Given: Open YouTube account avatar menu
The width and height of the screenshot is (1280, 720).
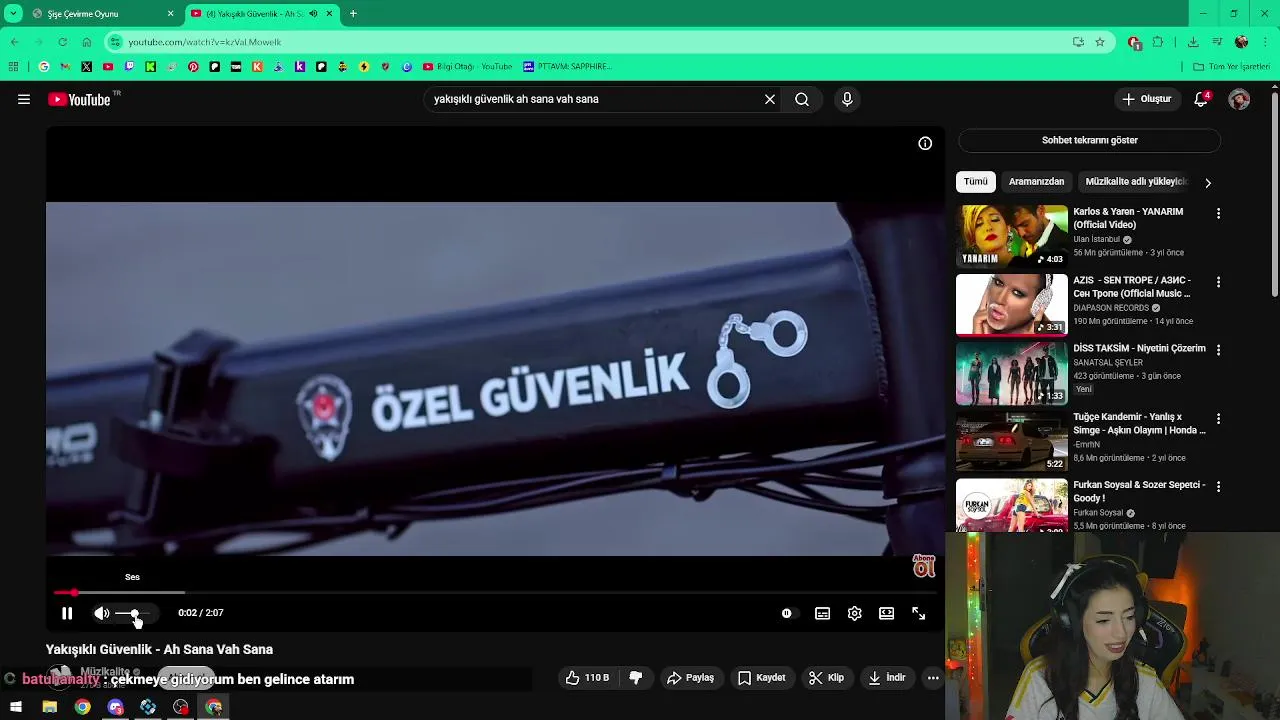Looking at the screenshot, I should coord(1239,99).
